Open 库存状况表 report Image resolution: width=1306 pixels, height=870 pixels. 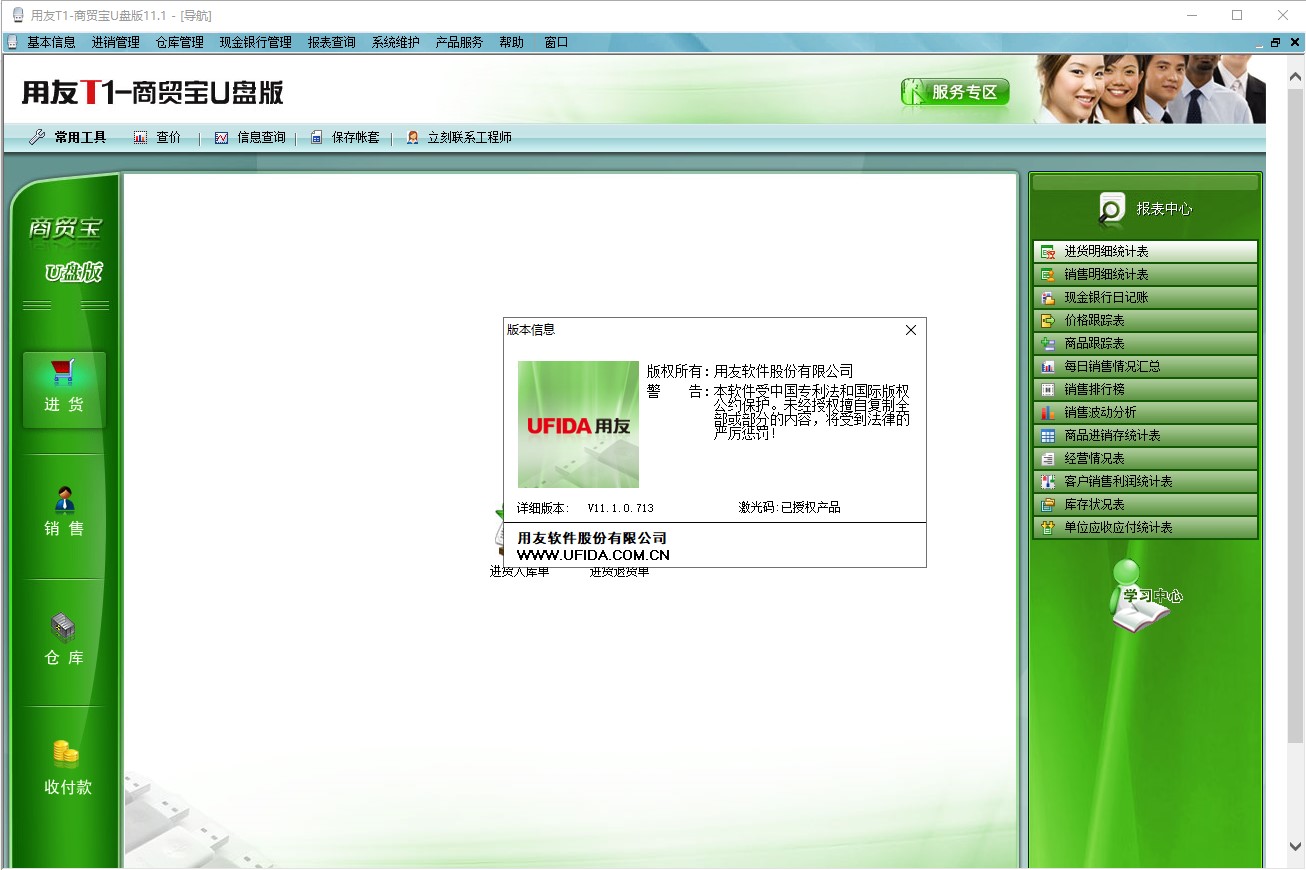click(1145, 504)
